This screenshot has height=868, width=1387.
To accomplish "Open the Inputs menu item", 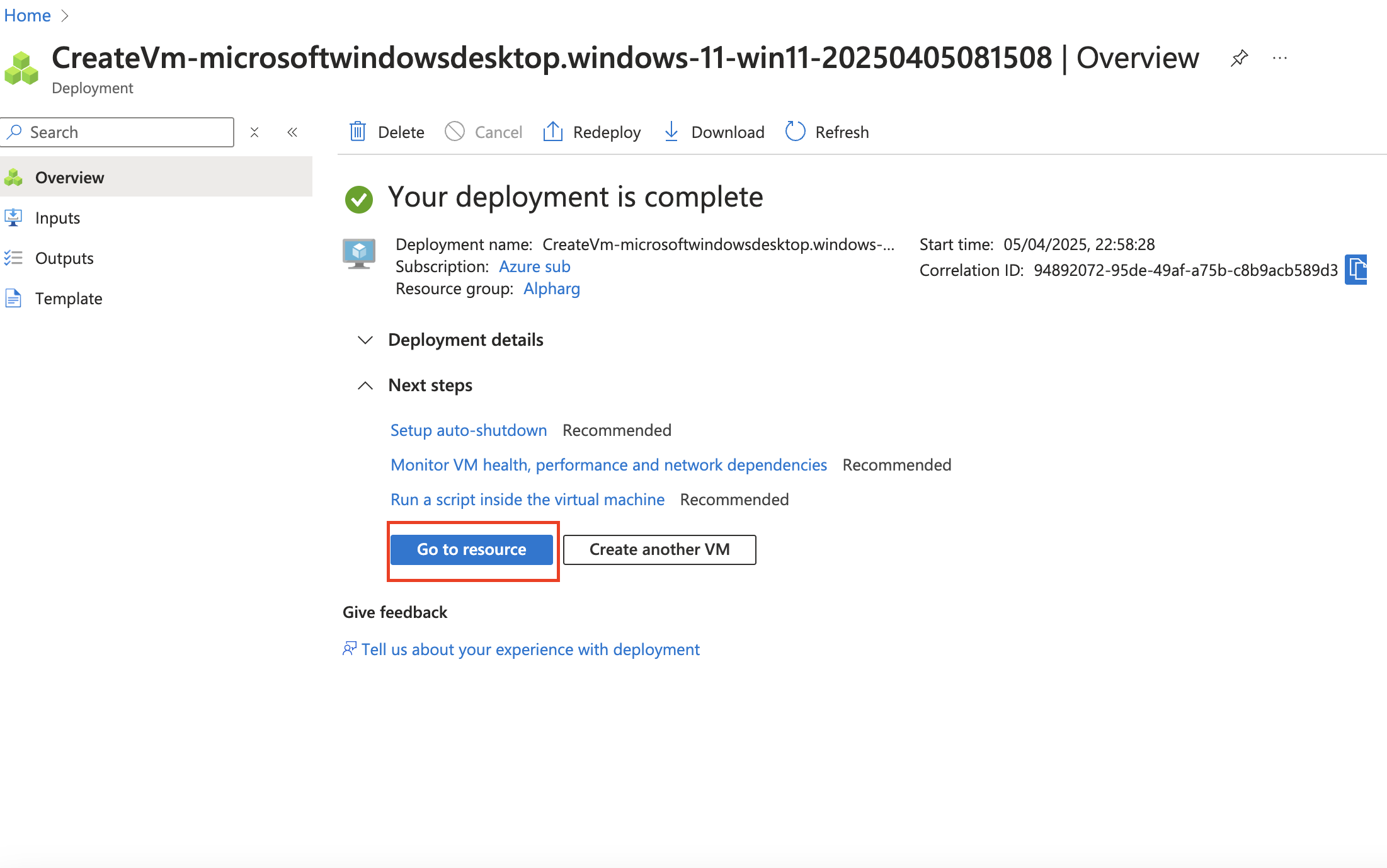I will click(x=156, y=218).
